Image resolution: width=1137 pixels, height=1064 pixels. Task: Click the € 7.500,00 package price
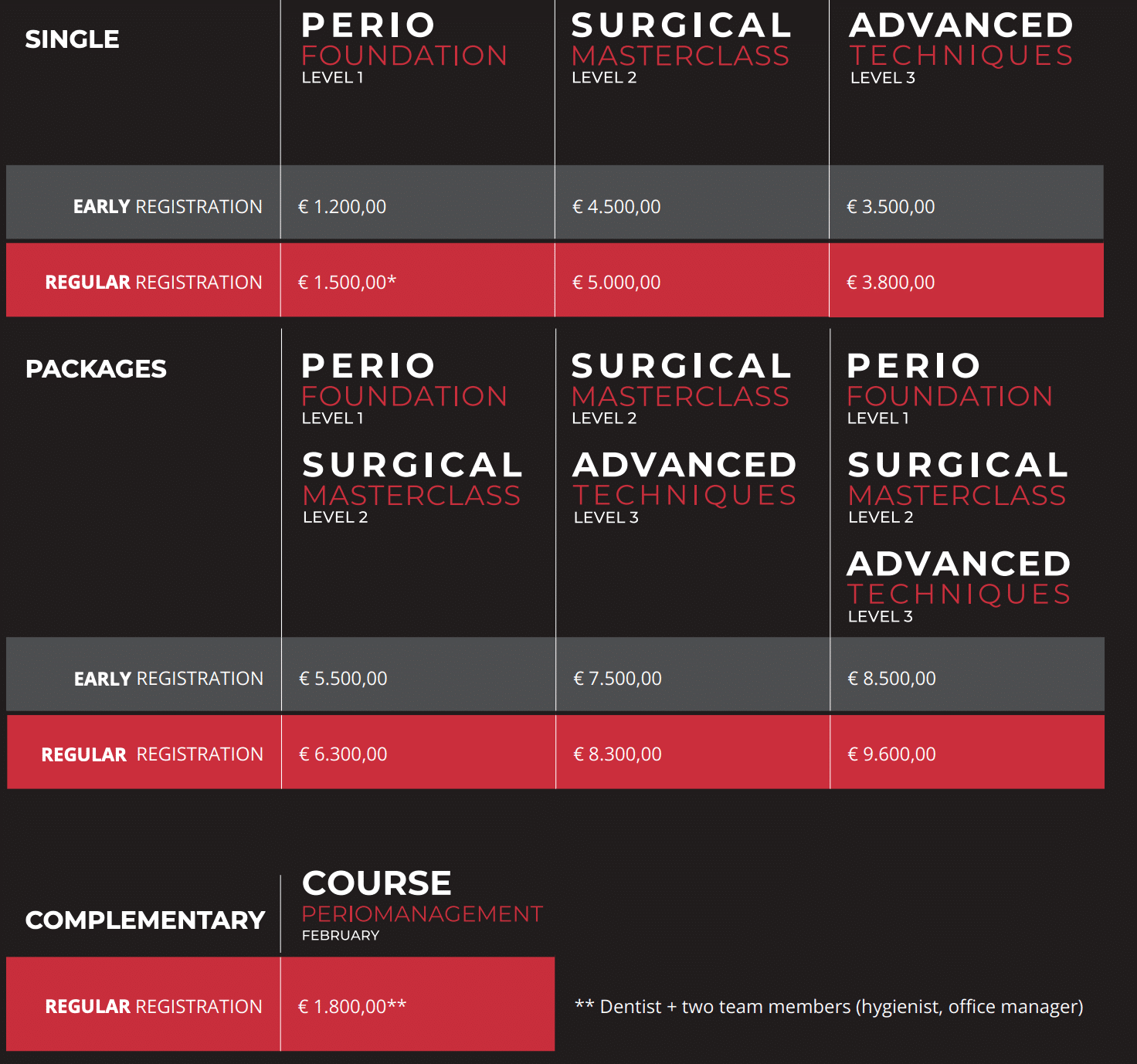(x=617, y=679)
